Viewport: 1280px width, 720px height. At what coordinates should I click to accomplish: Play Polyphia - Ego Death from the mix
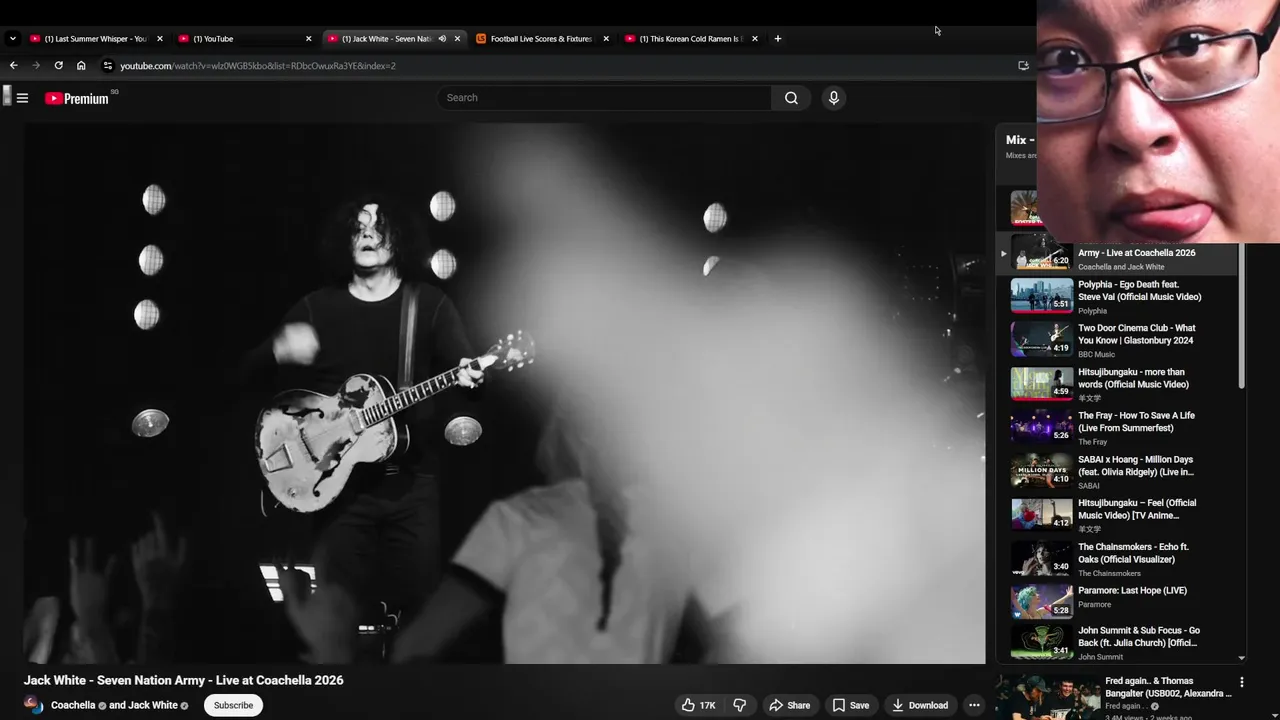[x=1139, y=291]
